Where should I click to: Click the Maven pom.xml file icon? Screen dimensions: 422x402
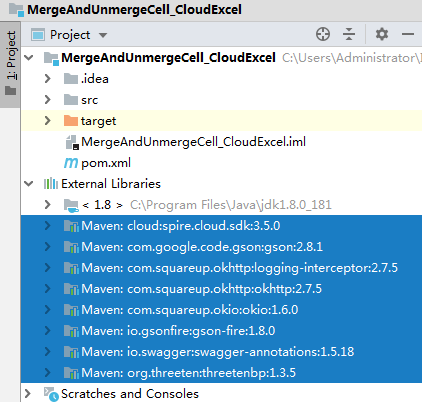point(71,163)
